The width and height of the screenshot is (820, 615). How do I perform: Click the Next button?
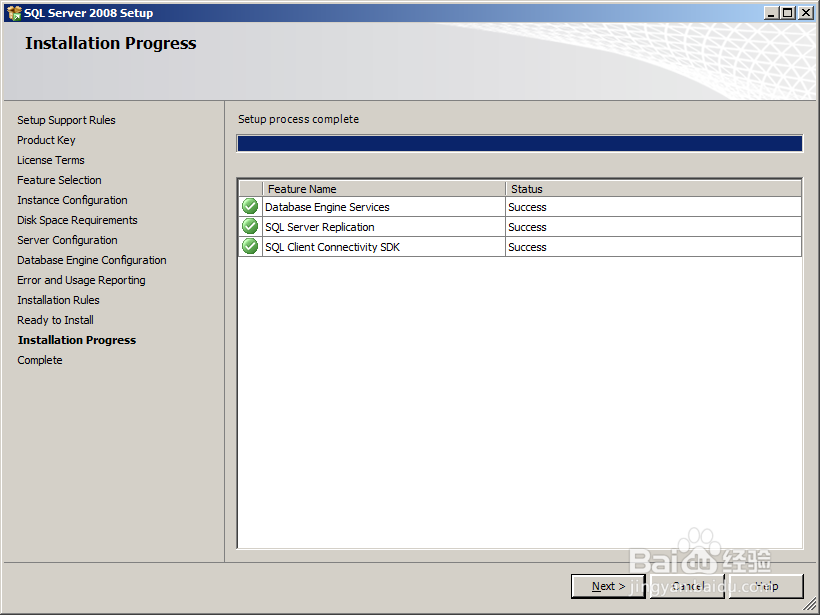[x=608, y=586]
